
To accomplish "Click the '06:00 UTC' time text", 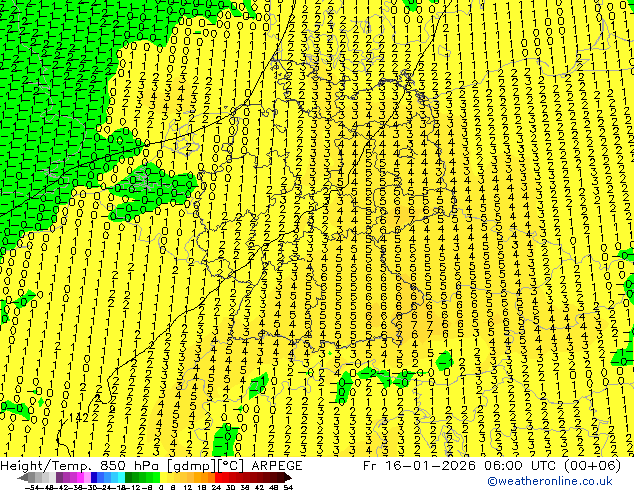I will 521,466.
